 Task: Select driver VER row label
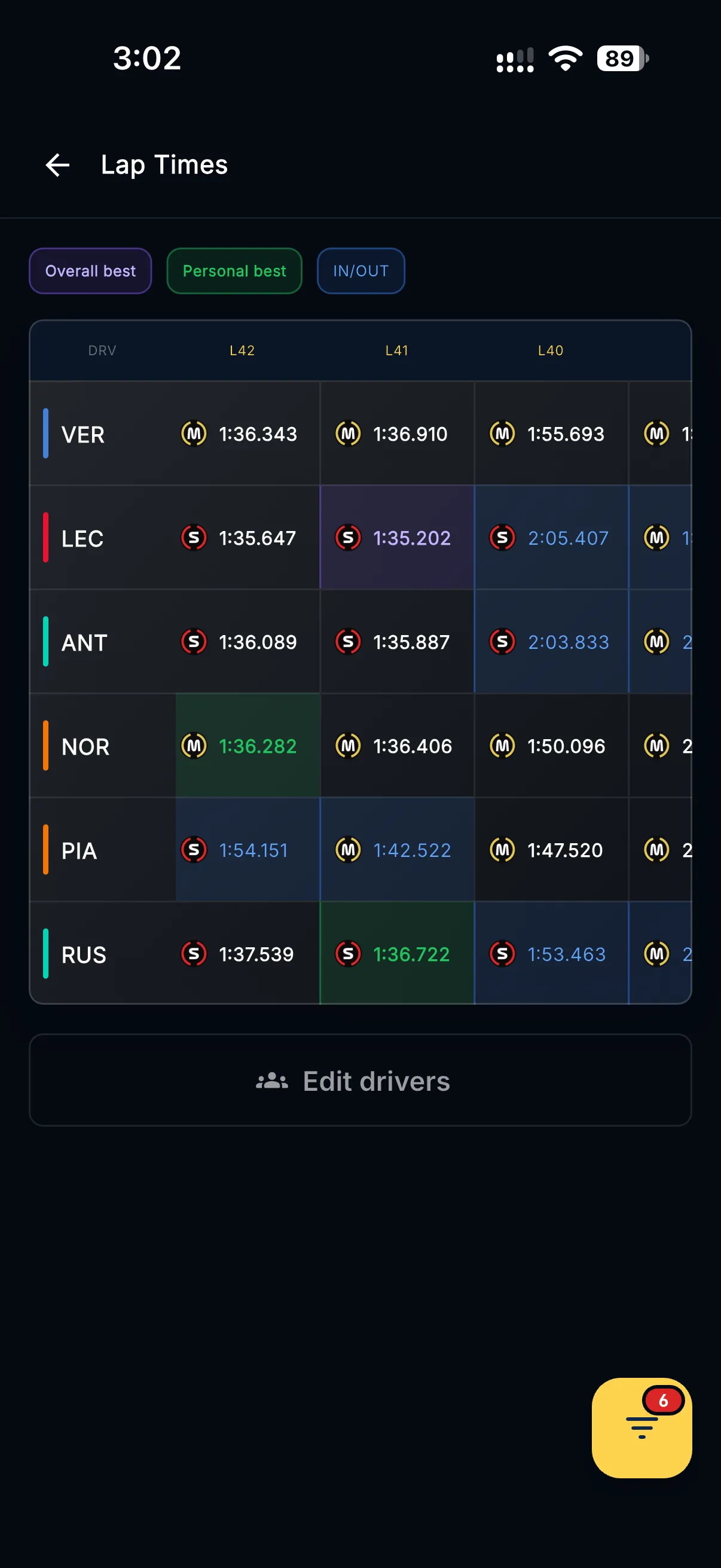[x=83, y=435]
